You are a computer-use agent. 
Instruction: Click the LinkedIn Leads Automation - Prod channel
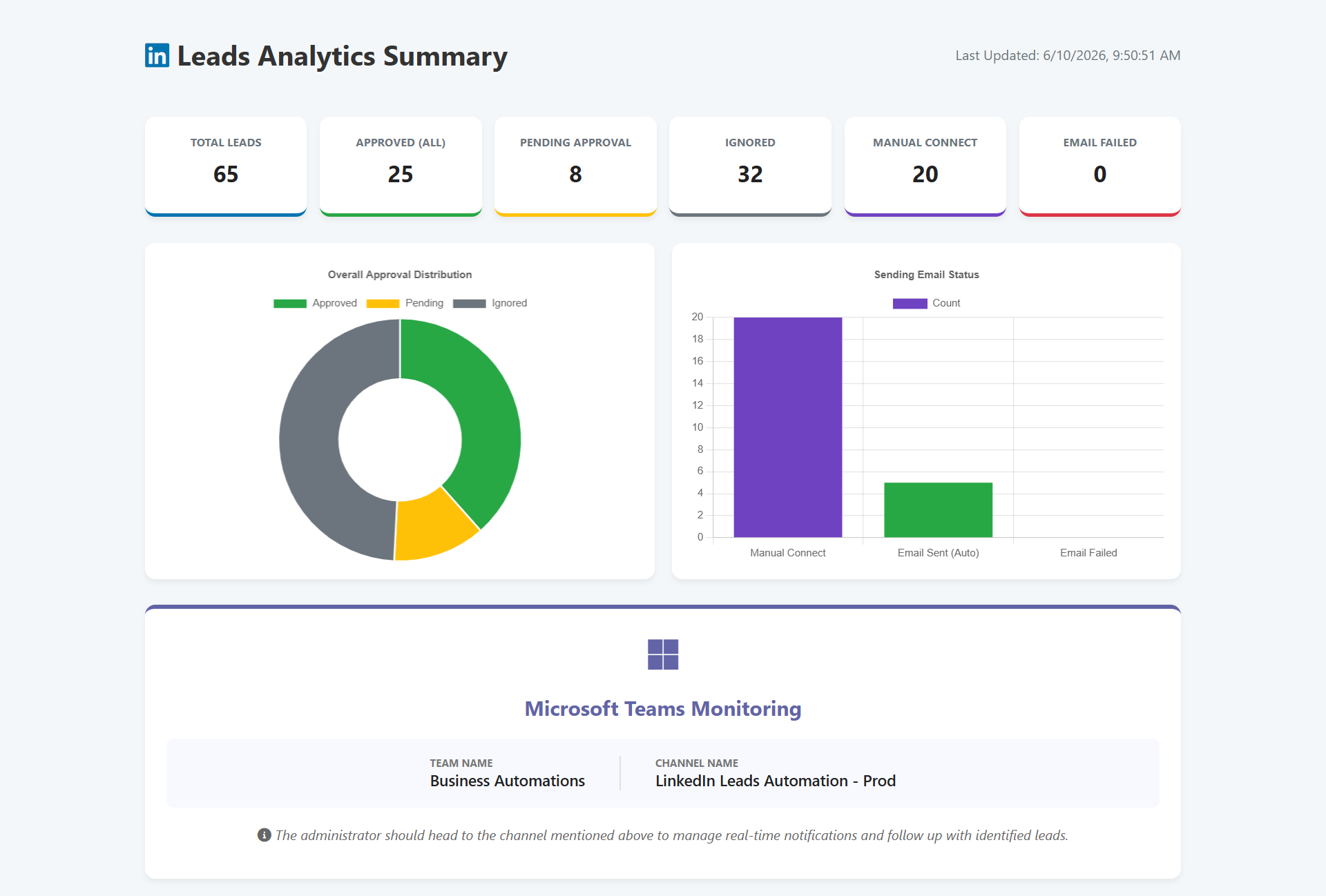pos(776,781)
